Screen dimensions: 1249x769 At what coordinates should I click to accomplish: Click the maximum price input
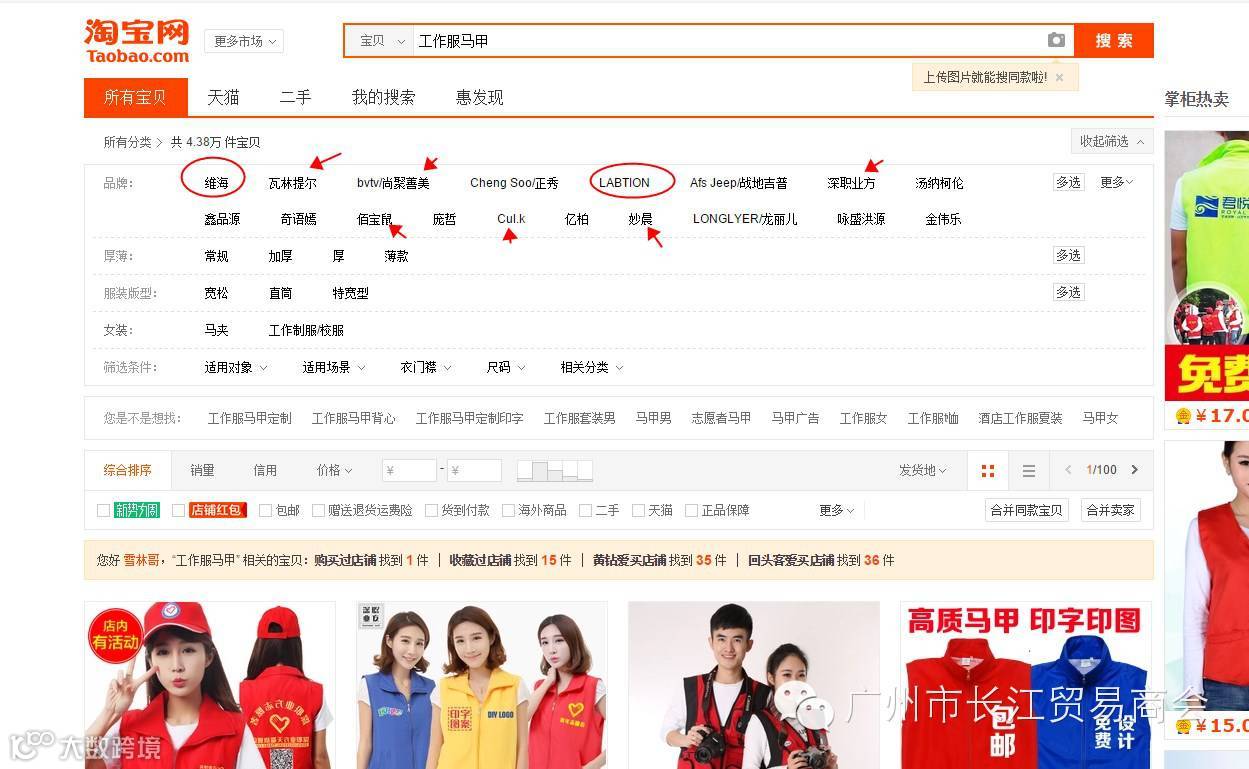point(474,470)
